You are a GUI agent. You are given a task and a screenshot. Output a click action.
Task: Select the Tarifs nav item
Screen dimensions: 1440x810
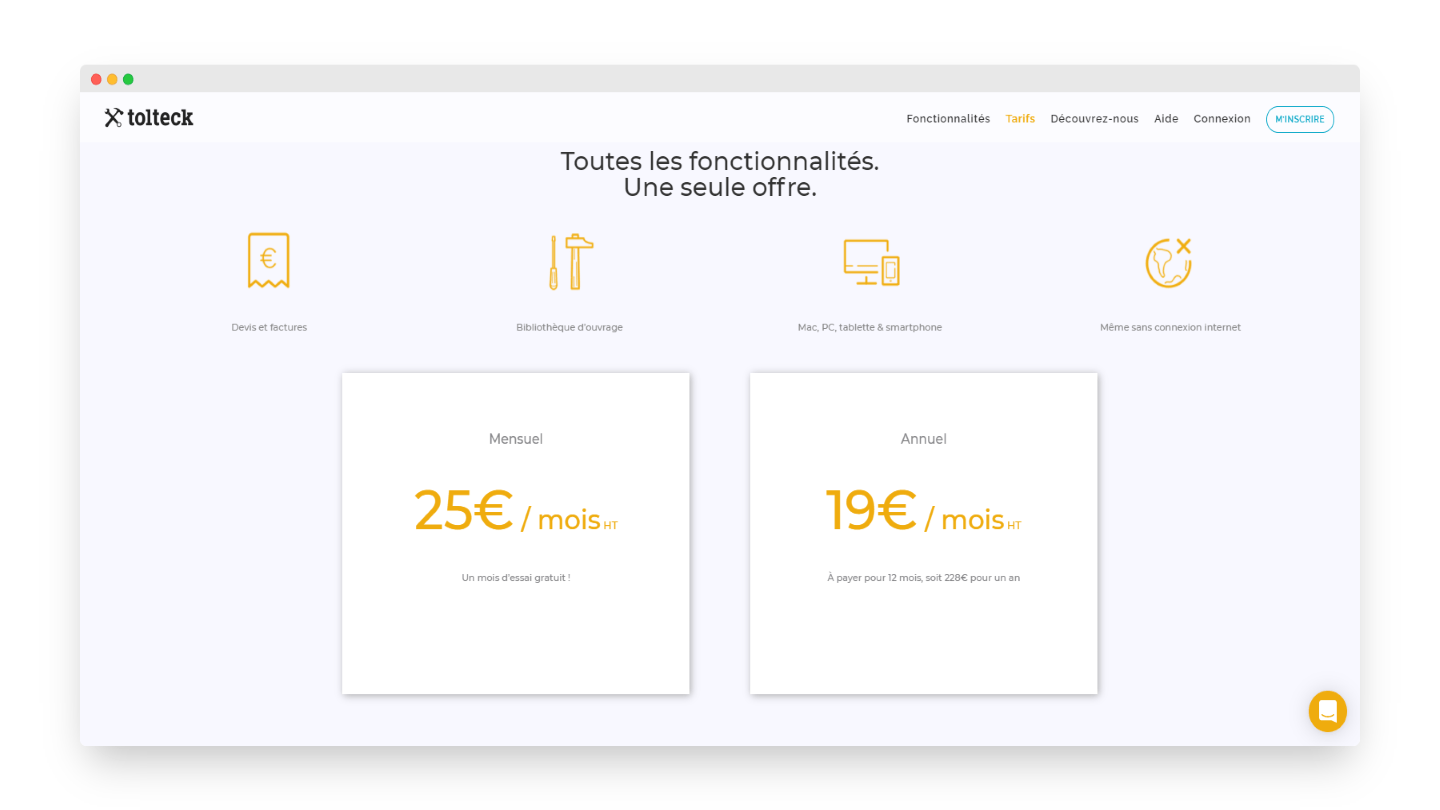pos(1020,119)
